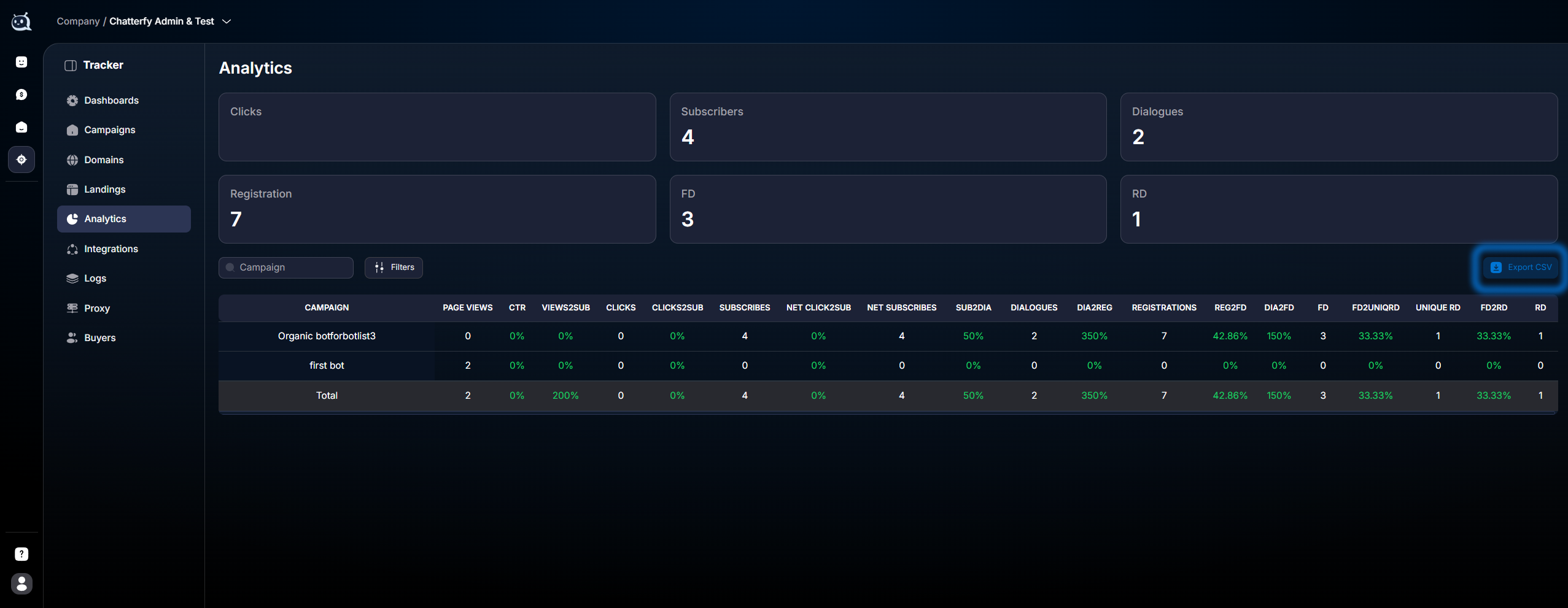Click the Subscribers stat card
Viewport: 1568px width, 608px height.
888,127
